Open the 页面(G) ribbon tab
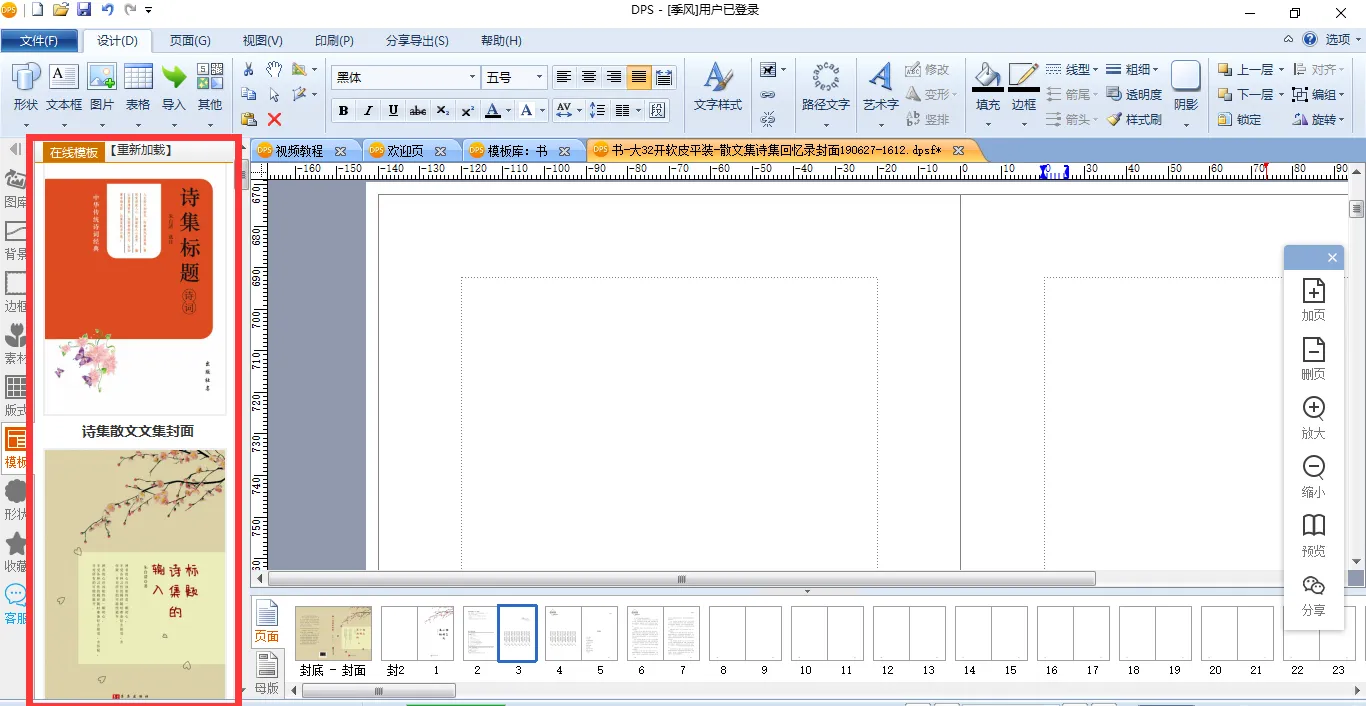This screenshot has height=706, width=1366. click(x=189, y=41)
